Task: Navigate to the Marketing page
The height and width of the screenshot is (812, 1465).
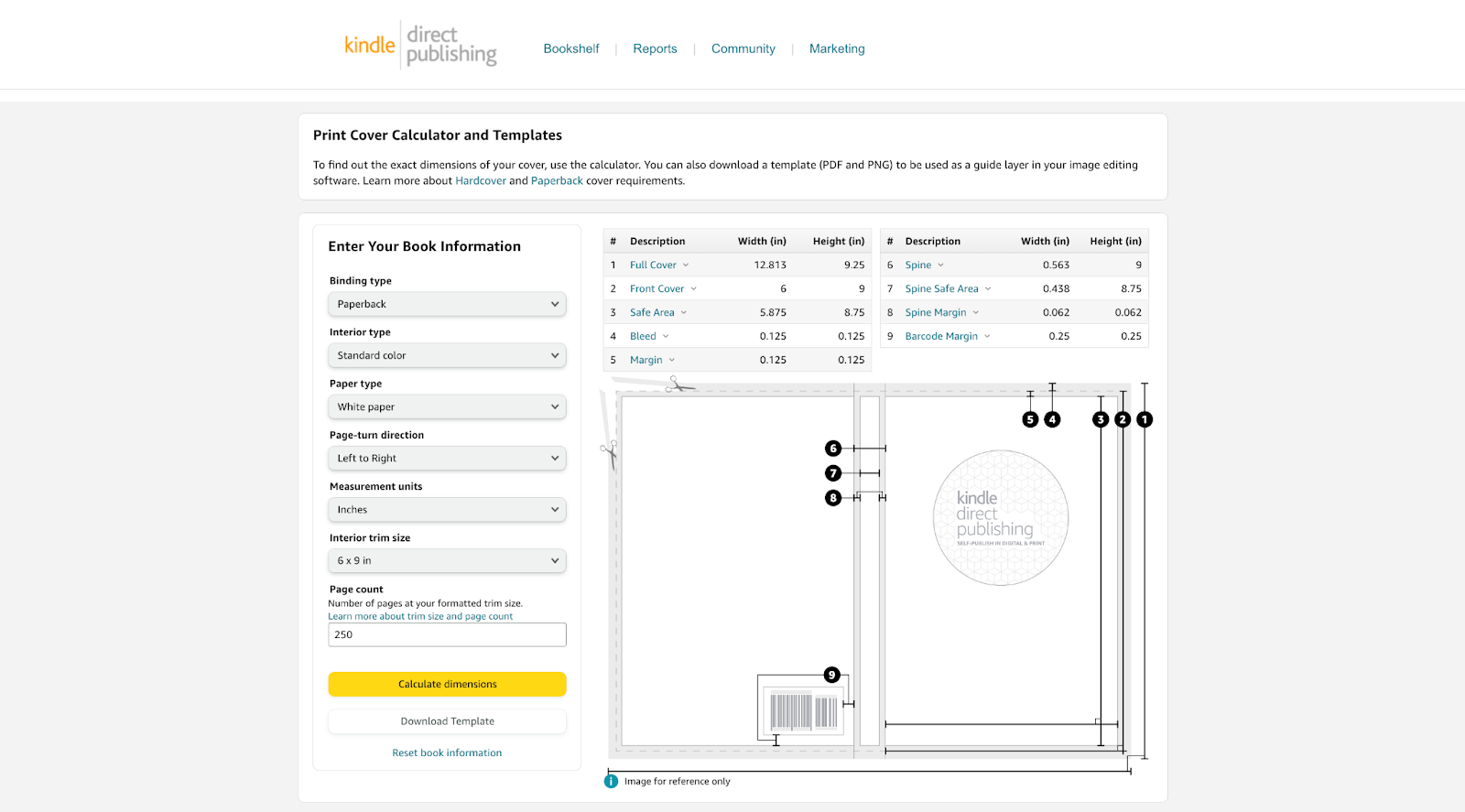Action: [837, 49]
